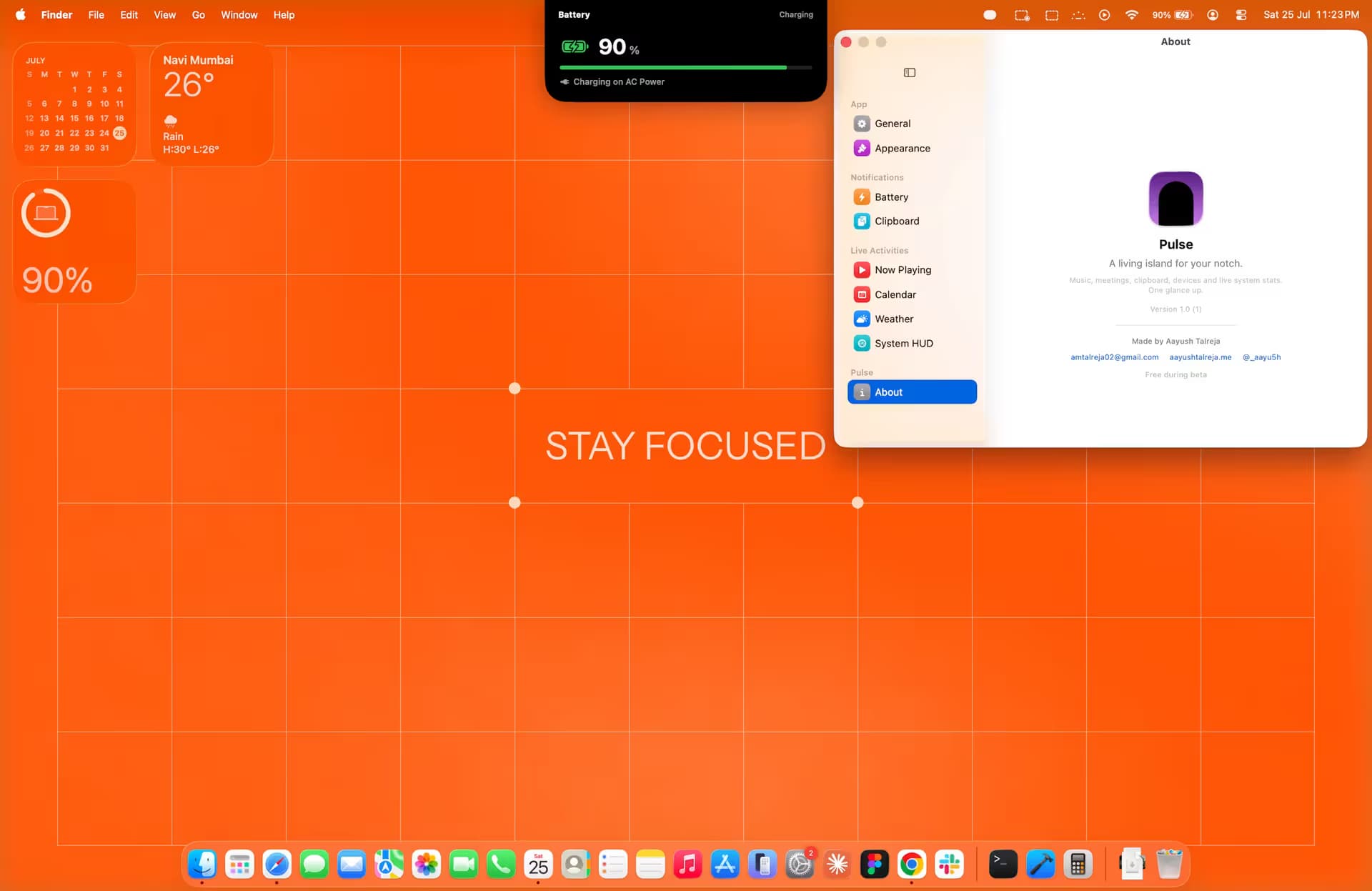
Task: Open Terminal from the Dock
Action: click(x=1003, y=865)
